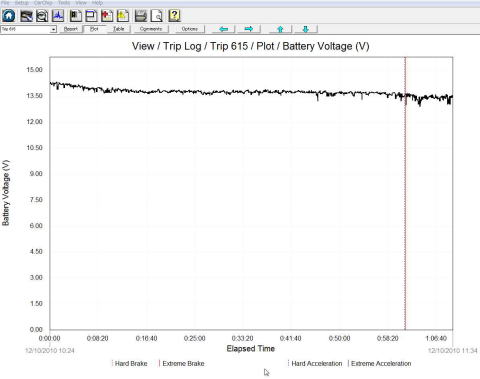Expand the Trip 615 dropdown arrow
480x379 pixels.
(53, 29)
